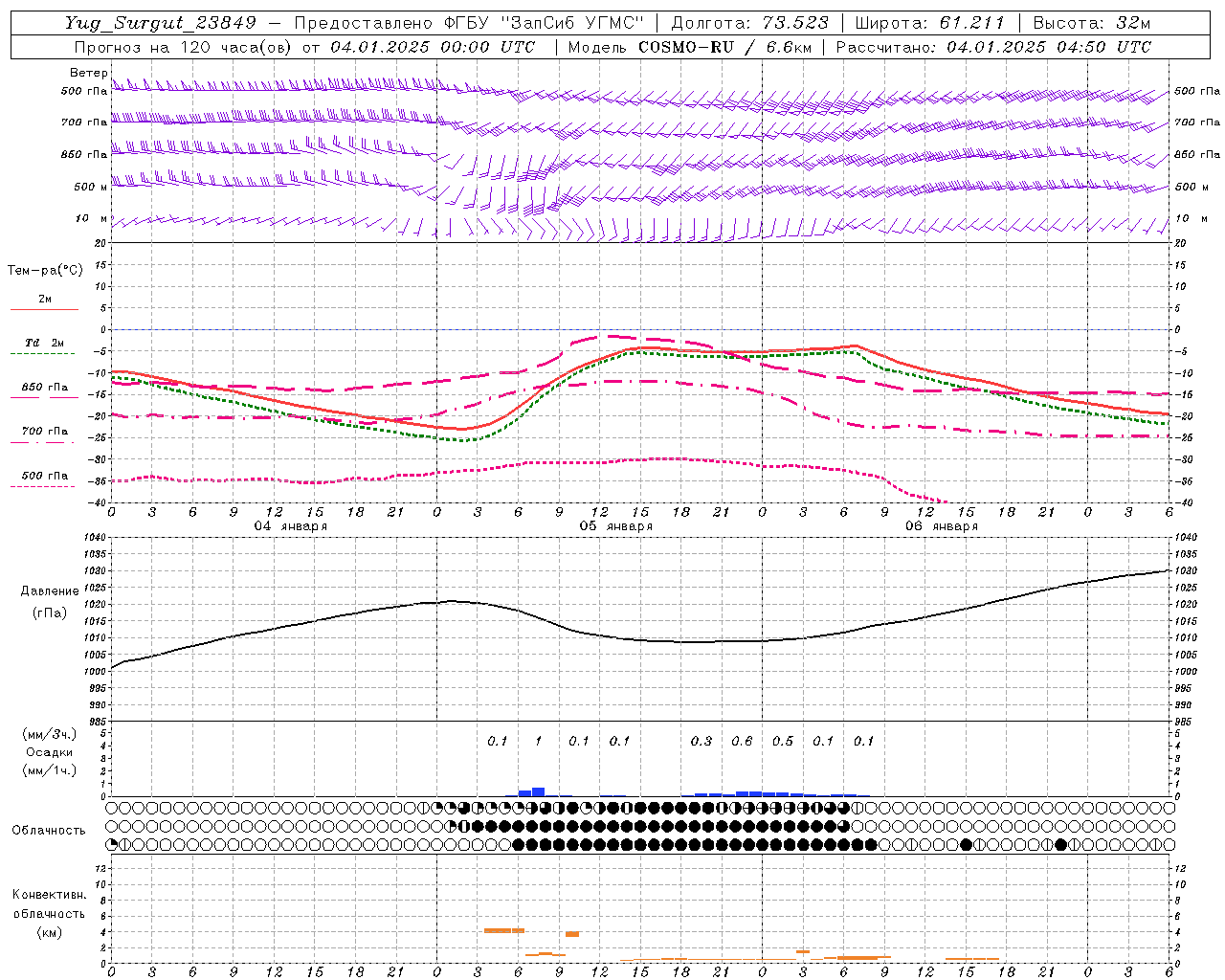This screenshot has height=980, width=1225.
Task: Click the (км) unit under convective cloud label
Action: click(49, 932)
